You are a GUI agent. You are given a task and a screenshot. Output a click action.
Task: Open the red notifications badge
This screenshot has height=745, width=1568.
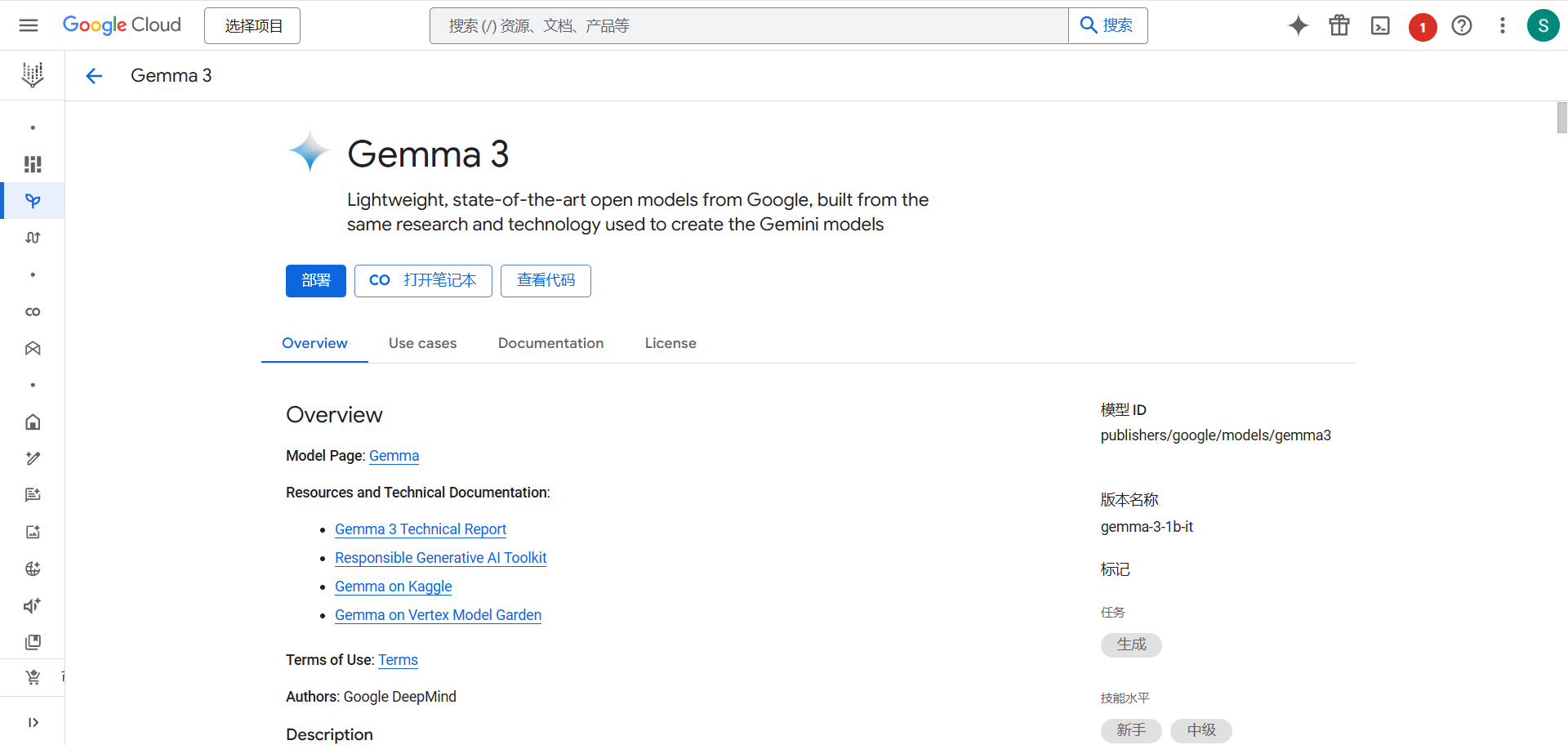pyautogui.click(x=1422, y=27)
